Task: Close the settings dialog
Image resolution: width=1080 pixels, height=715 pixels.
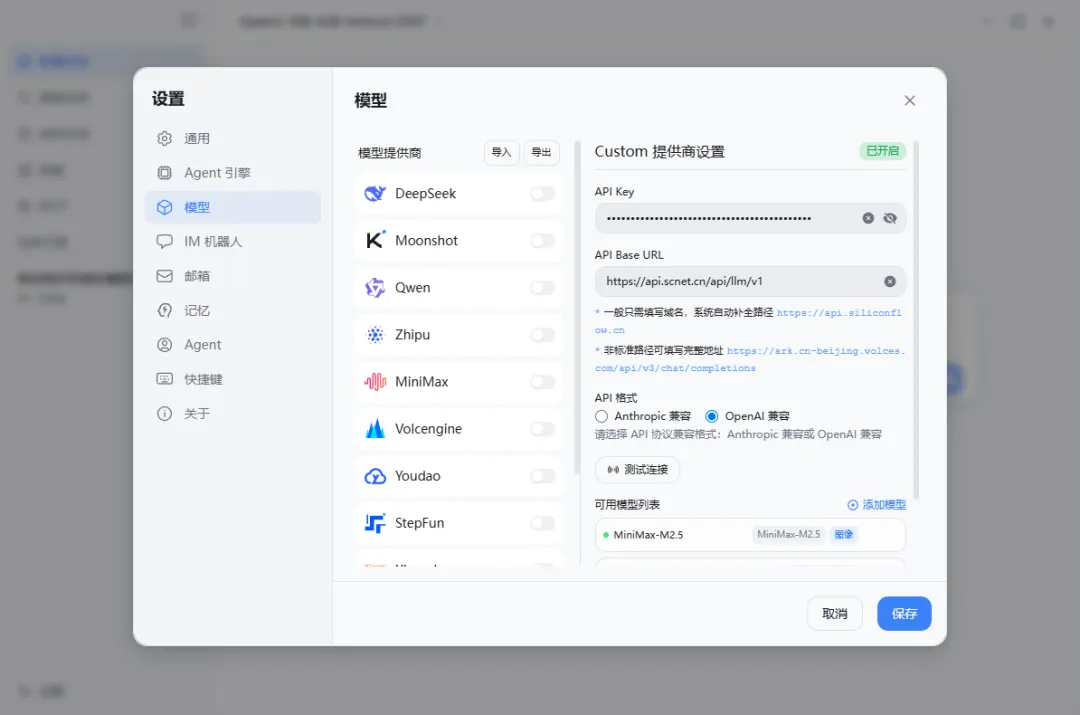Action: [910, 101]
